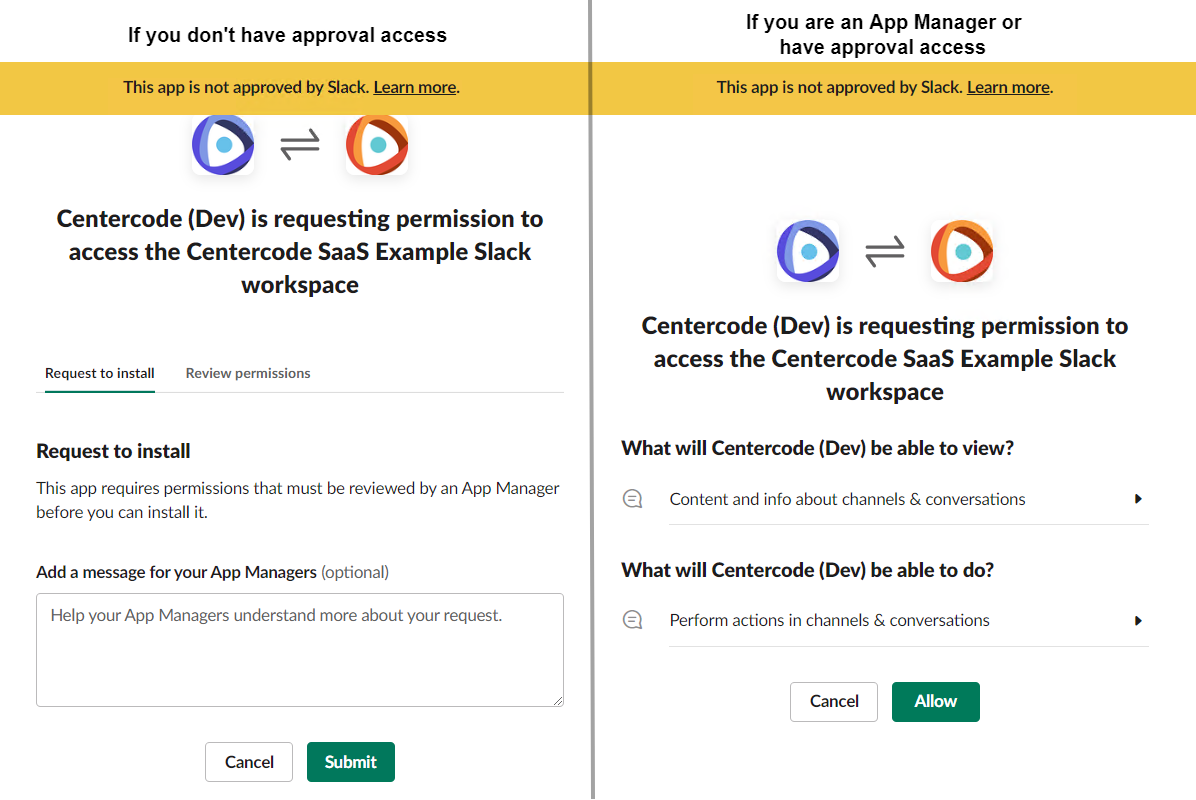Open Learn more link in left banner
Screen dimensions: 1196x800
(415, 88)
